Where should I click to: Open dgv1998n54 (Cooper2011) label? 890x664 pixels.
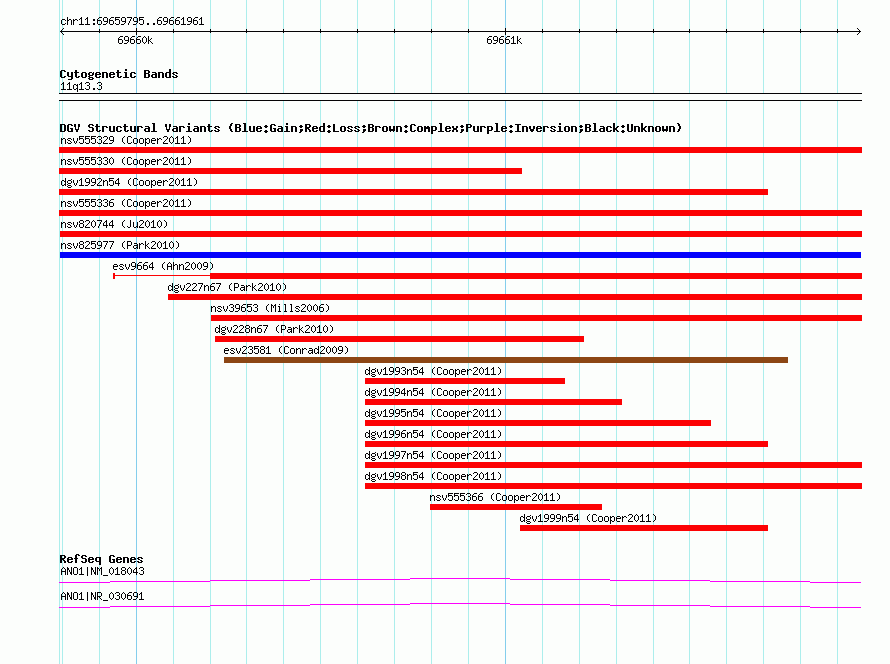coord(433,476)
